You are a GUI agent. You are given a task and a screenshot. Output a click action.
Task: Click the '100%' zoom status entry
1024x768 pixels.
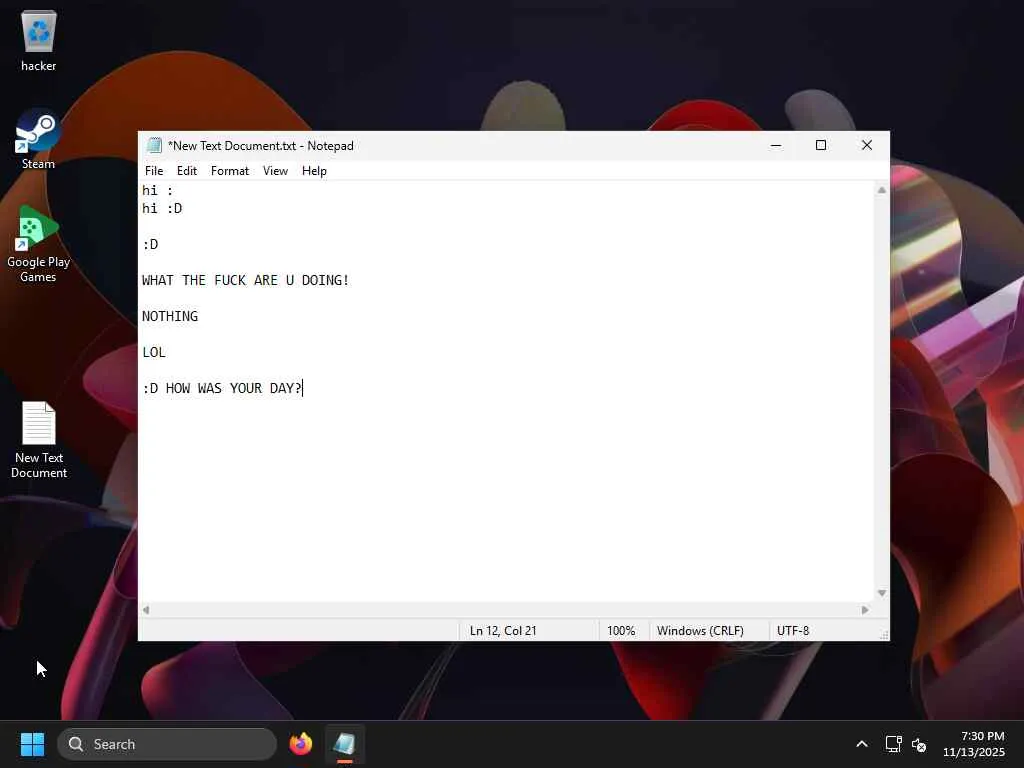pos(621,630)
